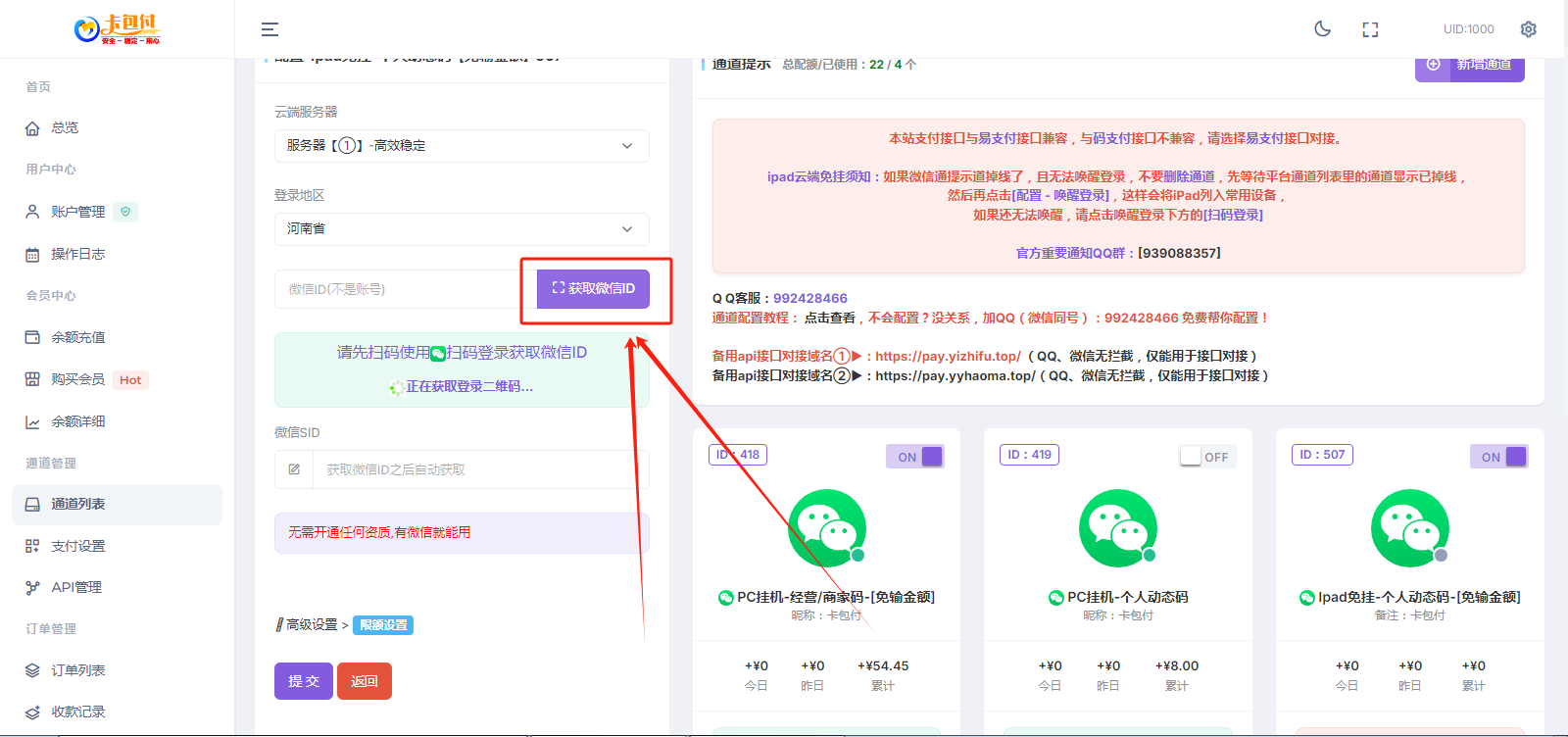Click ID : 419 badge

point(1030,455)
